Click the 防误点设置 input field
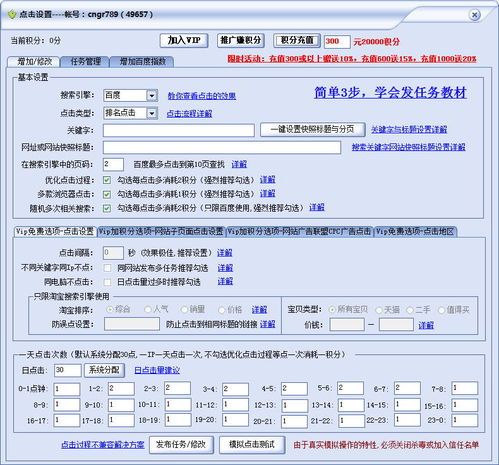Image resolution: width=499 pixels, height=465 pixels. 132,324
